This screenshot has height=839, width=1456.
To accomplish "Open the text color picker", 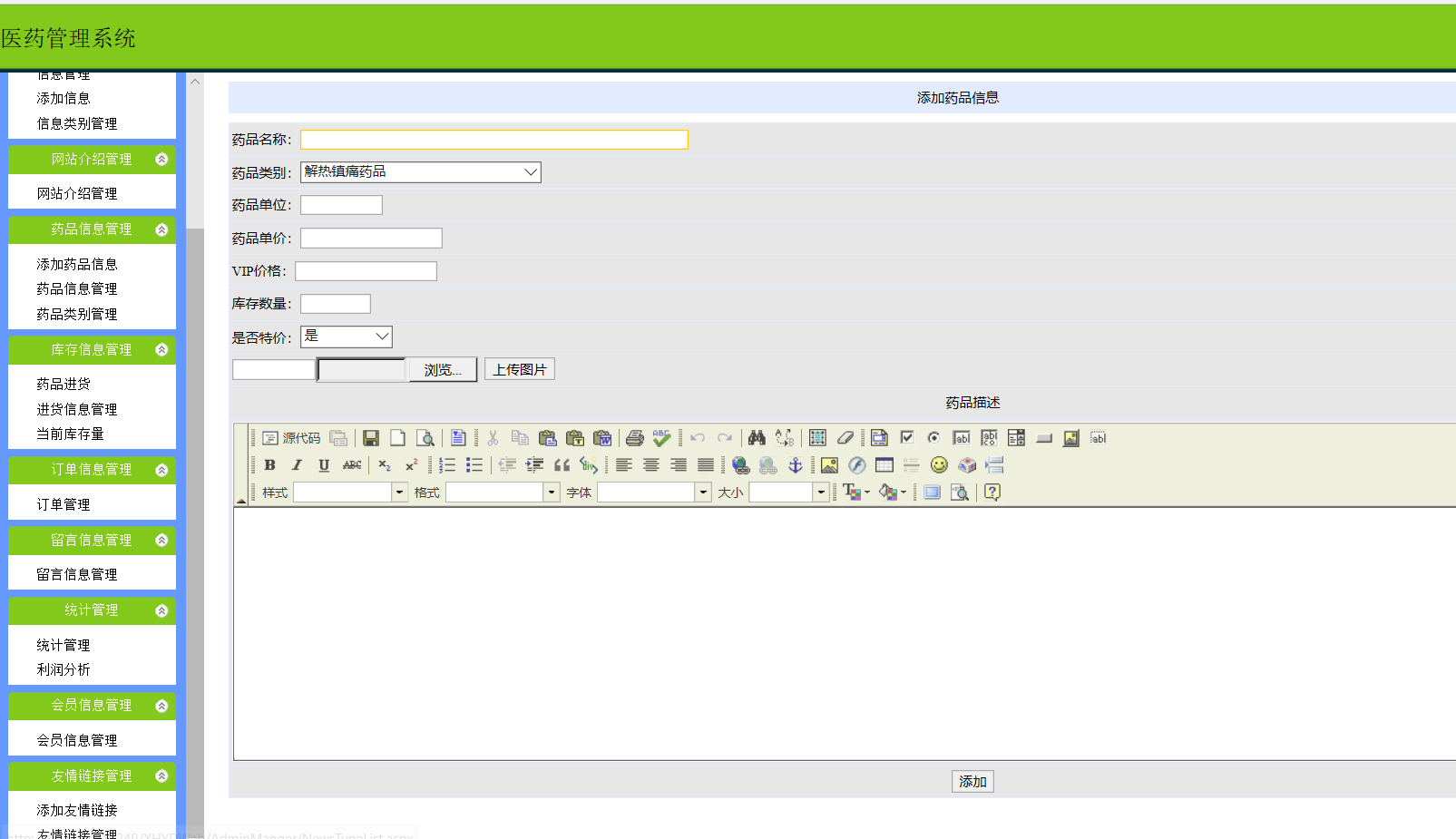I will tap(855, 492).
